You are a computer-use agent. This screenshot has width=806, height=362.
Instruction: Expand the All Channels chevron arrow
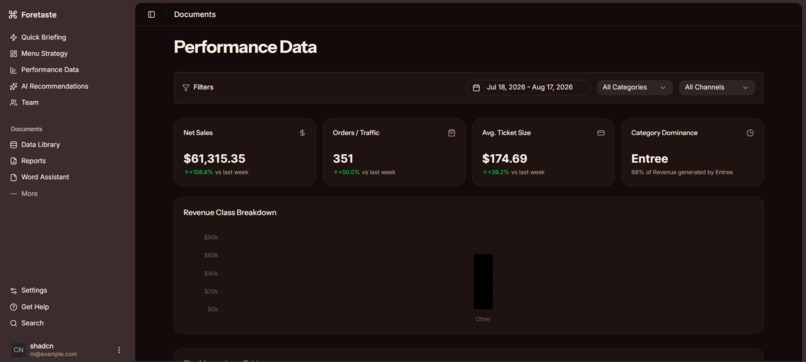[x=745, y=88]
